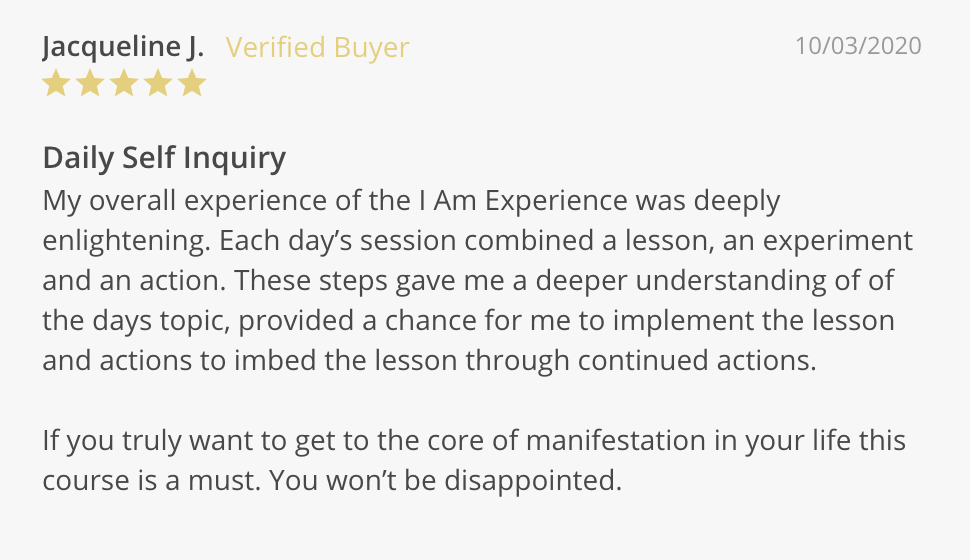Click the first star in the rating
Viewport: 970px width, 560px height.
[x=56, y=84]
